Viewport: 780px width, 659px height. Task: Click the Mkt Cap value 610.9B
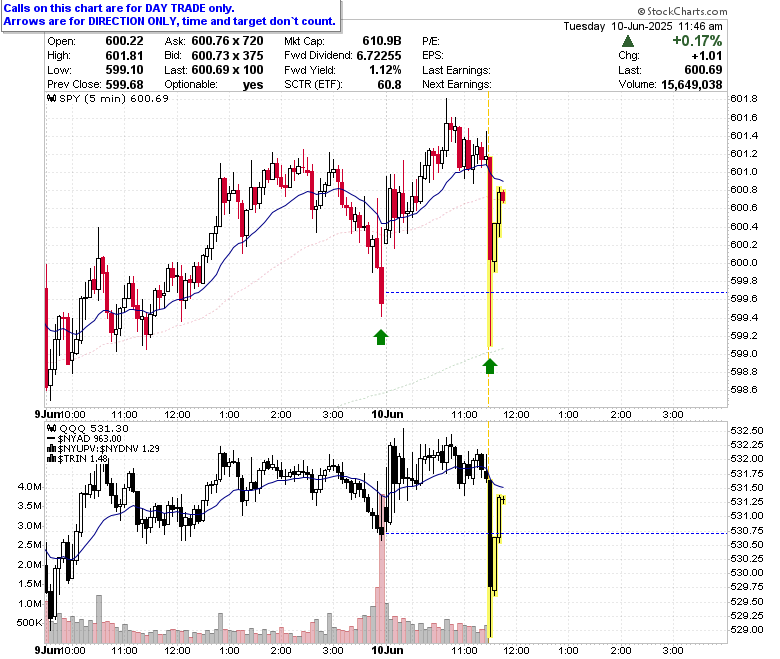[382, 41]
